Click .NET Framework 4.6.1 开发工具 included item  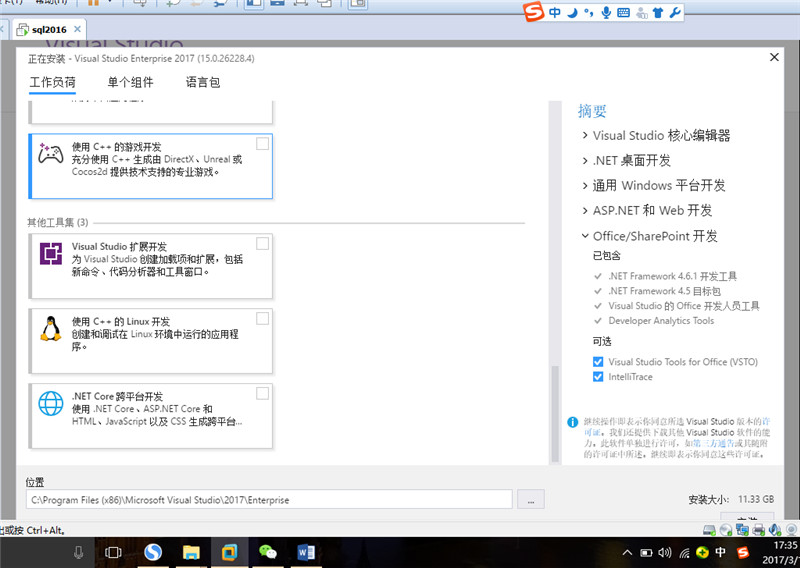(x=672, y=276)
